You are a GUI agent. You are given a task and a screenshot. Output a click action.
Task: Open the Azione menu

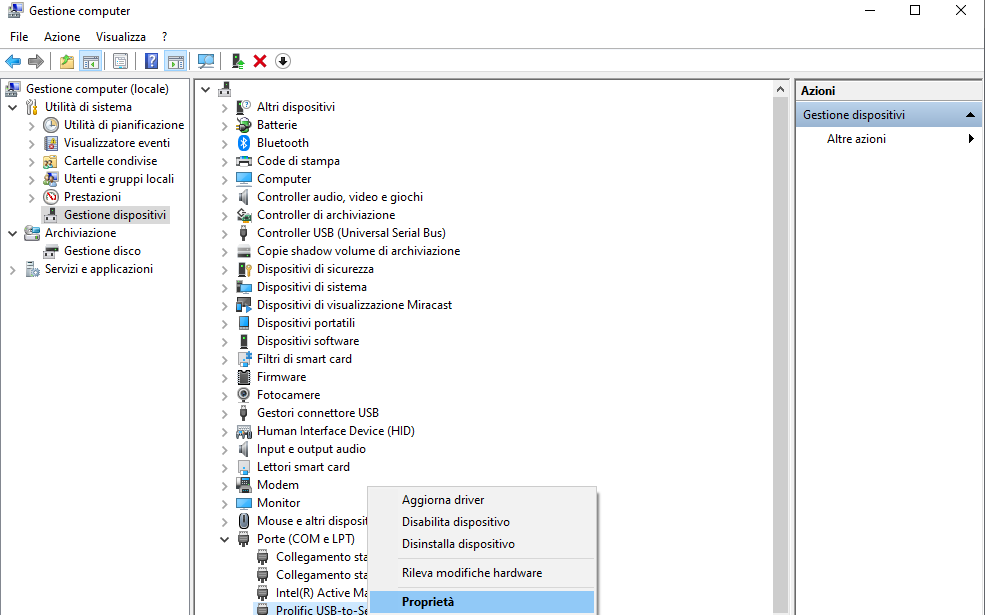(62, 36)
